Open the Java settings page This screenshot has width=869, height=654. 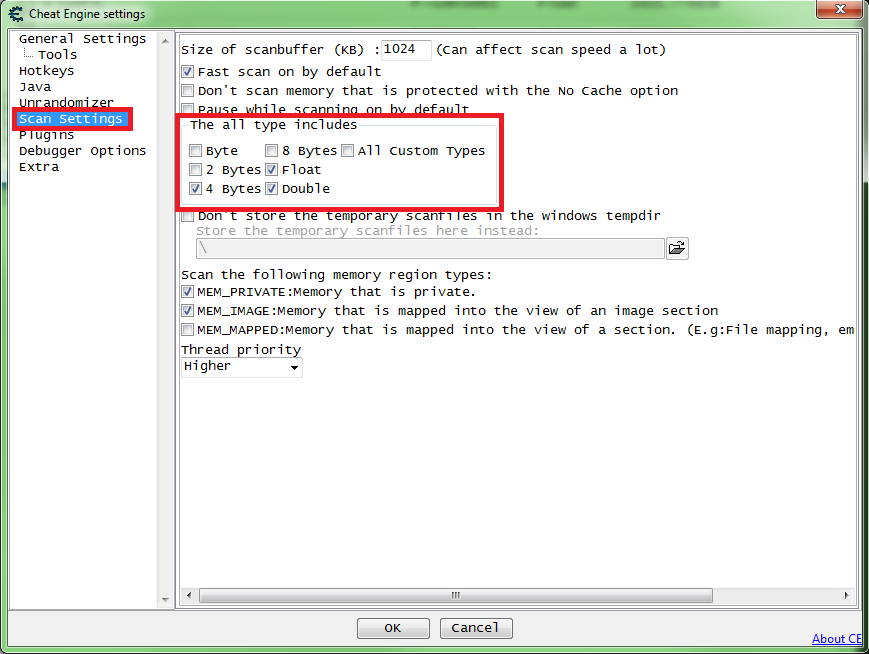[x=35, y=87]
